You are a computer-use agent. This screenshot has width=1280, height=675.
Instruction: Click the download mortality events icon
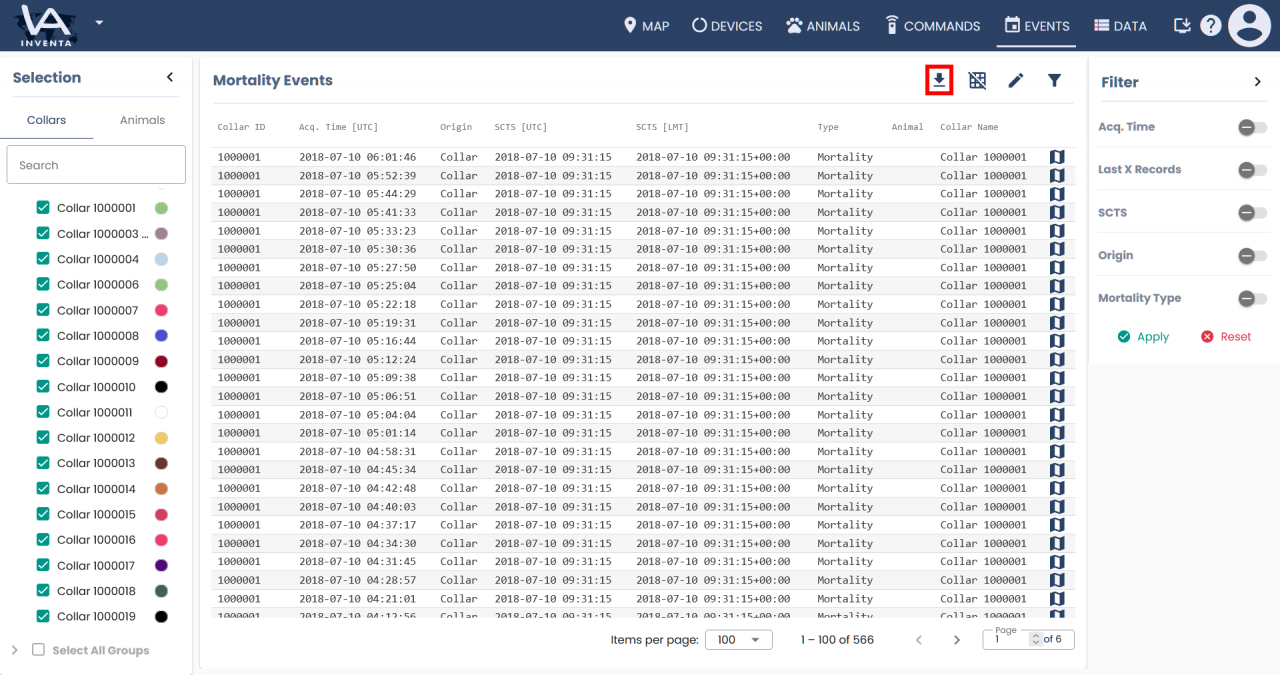coord(939,80)
